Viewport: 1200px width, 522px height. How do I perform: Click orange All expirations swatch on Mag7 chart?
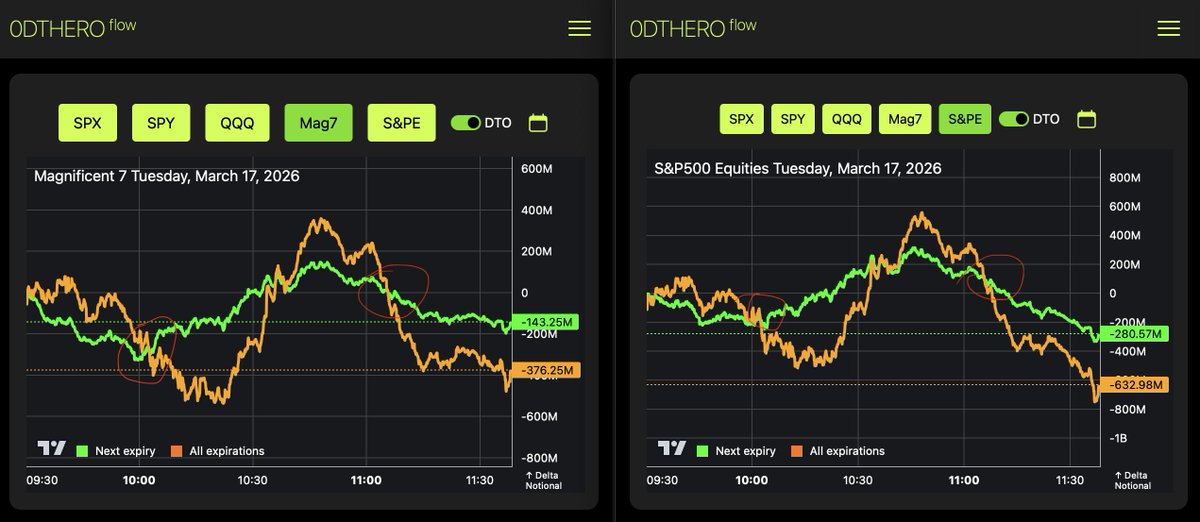click(178, 451)
